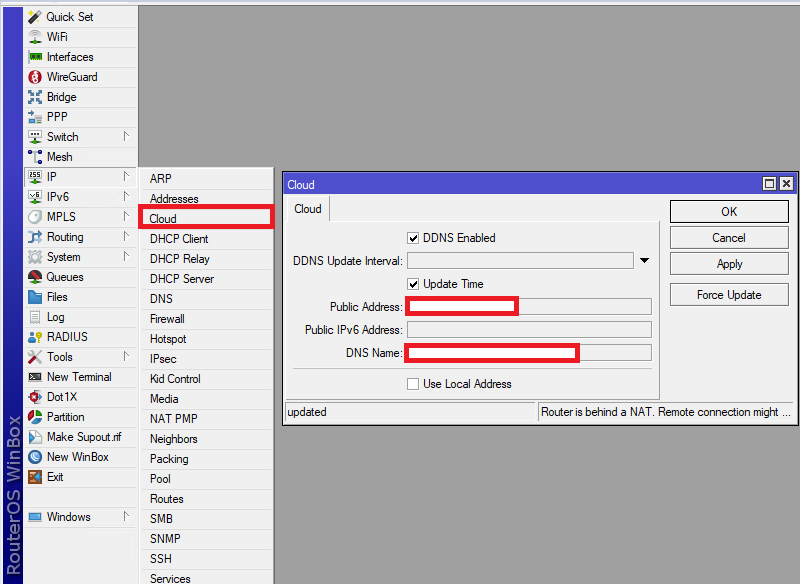Choose Cloud in the IP submenu
The image size is (800, 584).
click(x=206, y=219)
